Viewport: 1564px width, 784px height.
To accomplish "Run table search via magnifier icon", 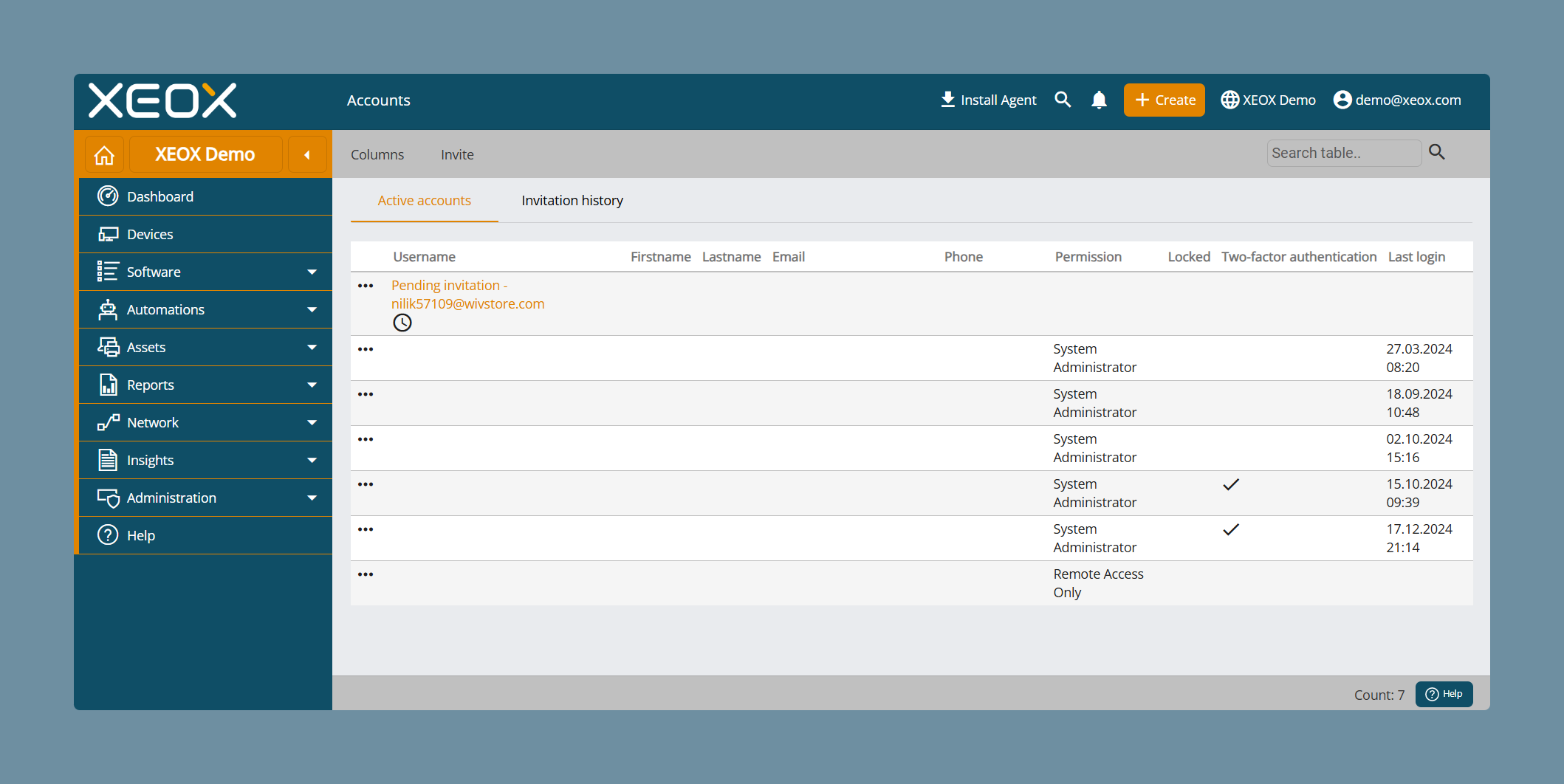I will (x=1437, y=152).
